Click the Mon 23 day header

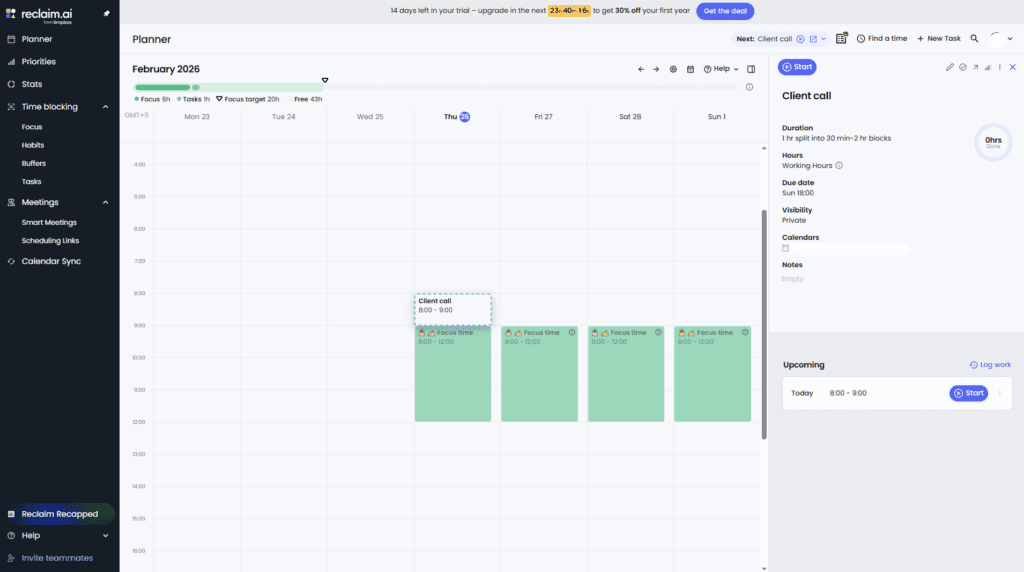[x=197, y=117]
